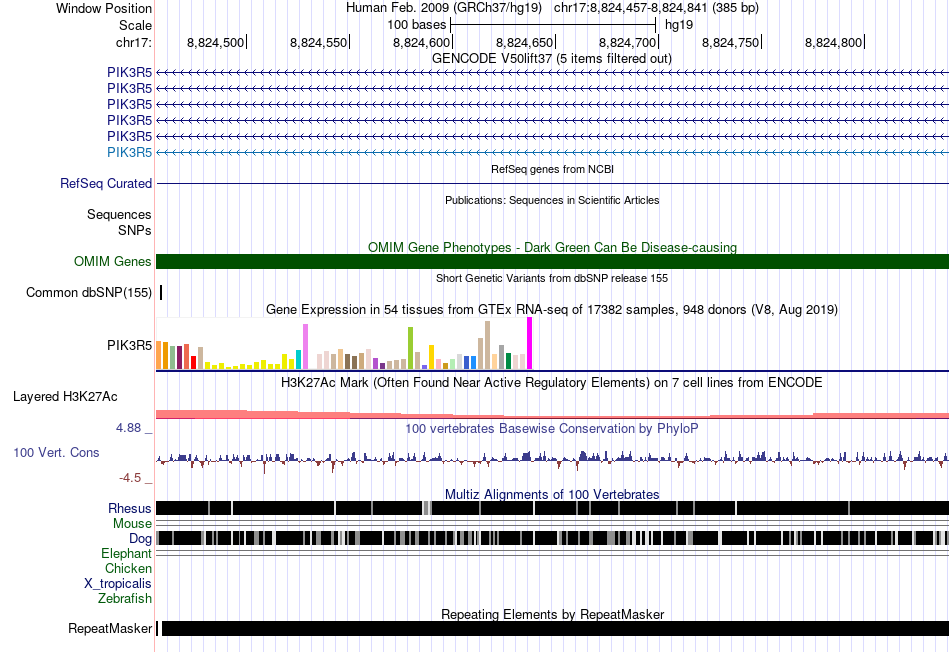The height and width of the screenshot is (652, 950).
Task: Click the 100 bases scale bar
Action: 553,25
